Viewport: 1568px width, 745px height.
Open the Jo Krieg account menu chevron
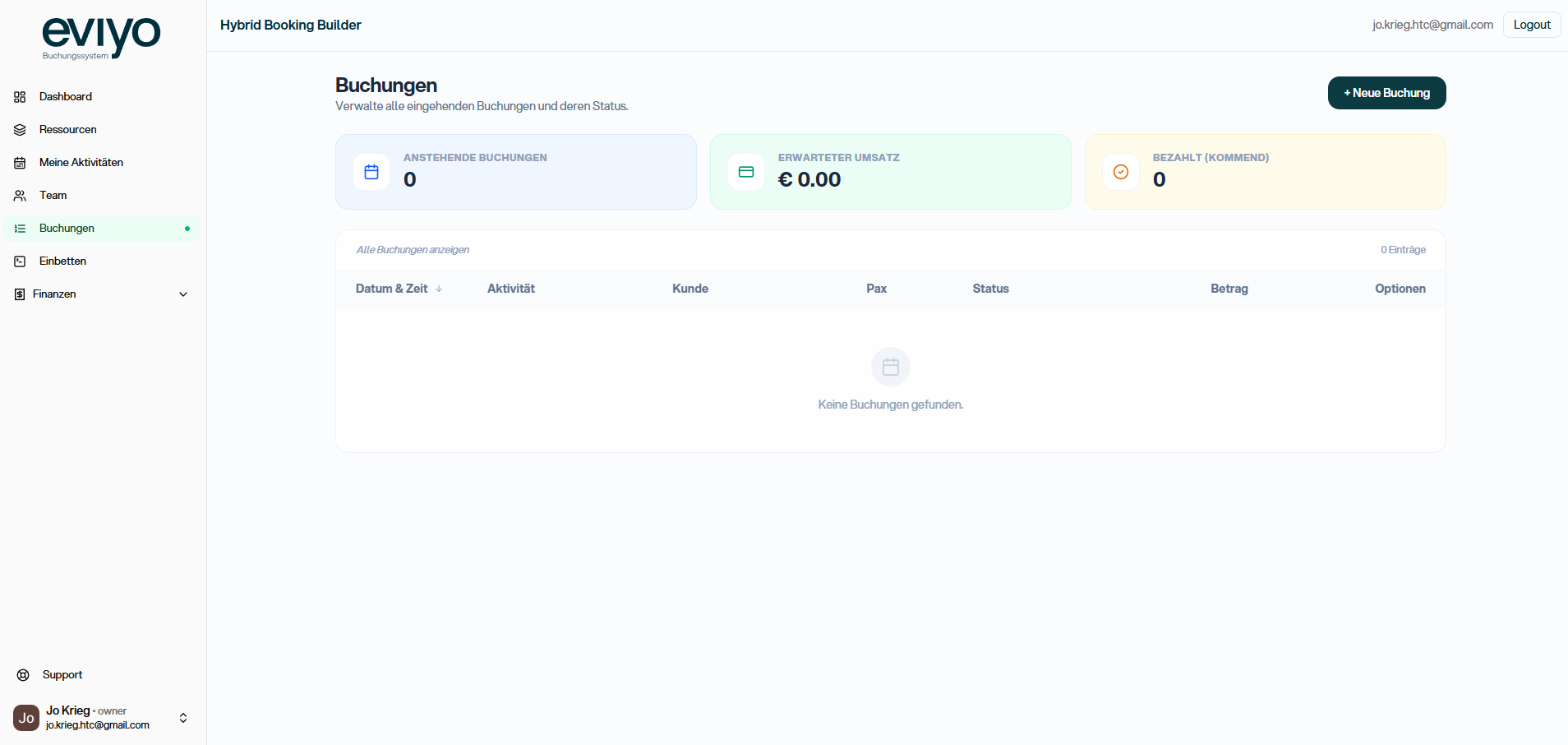[x=182, y=717]
